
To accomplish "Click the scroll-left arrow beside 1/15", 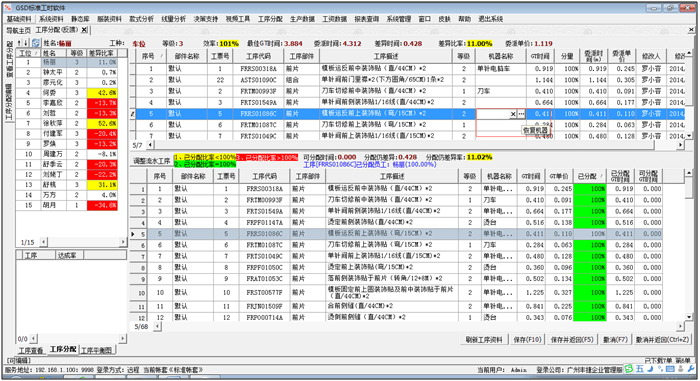I will (x=44, y=242).
